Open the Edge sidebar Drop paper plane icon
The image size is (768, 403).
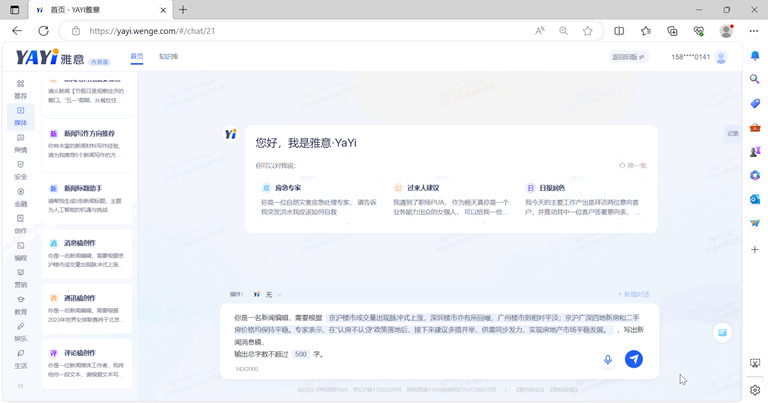(755, 223)
